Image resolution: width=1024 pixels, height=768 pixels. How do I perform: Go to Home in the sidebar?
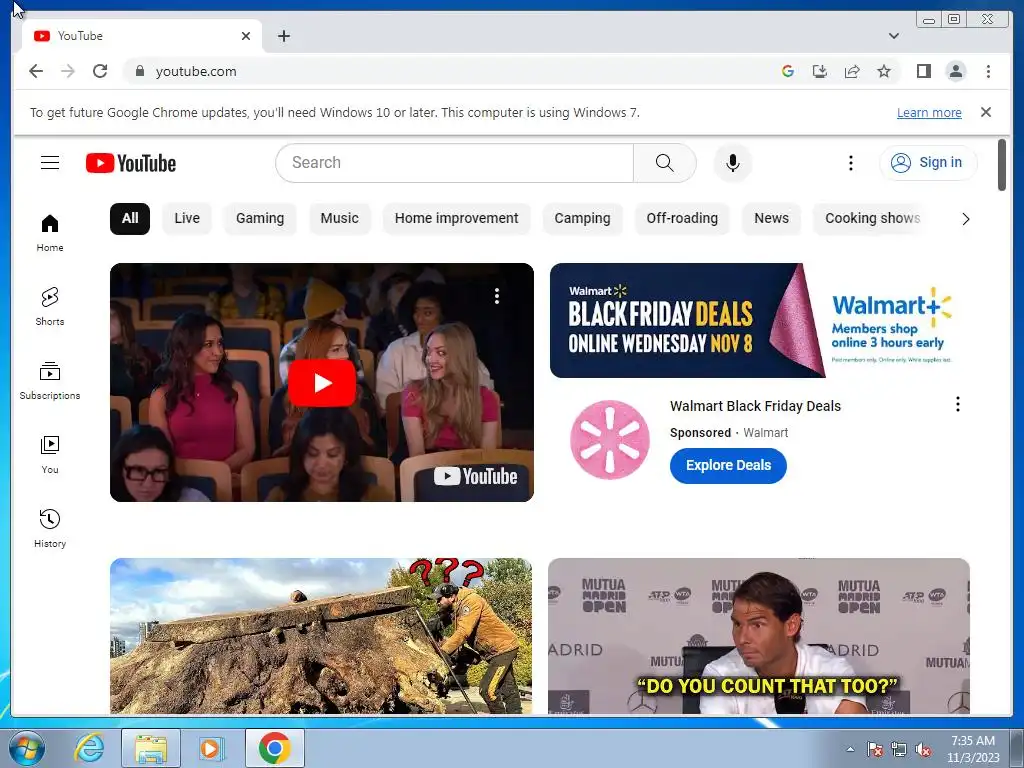coord(50,233)
